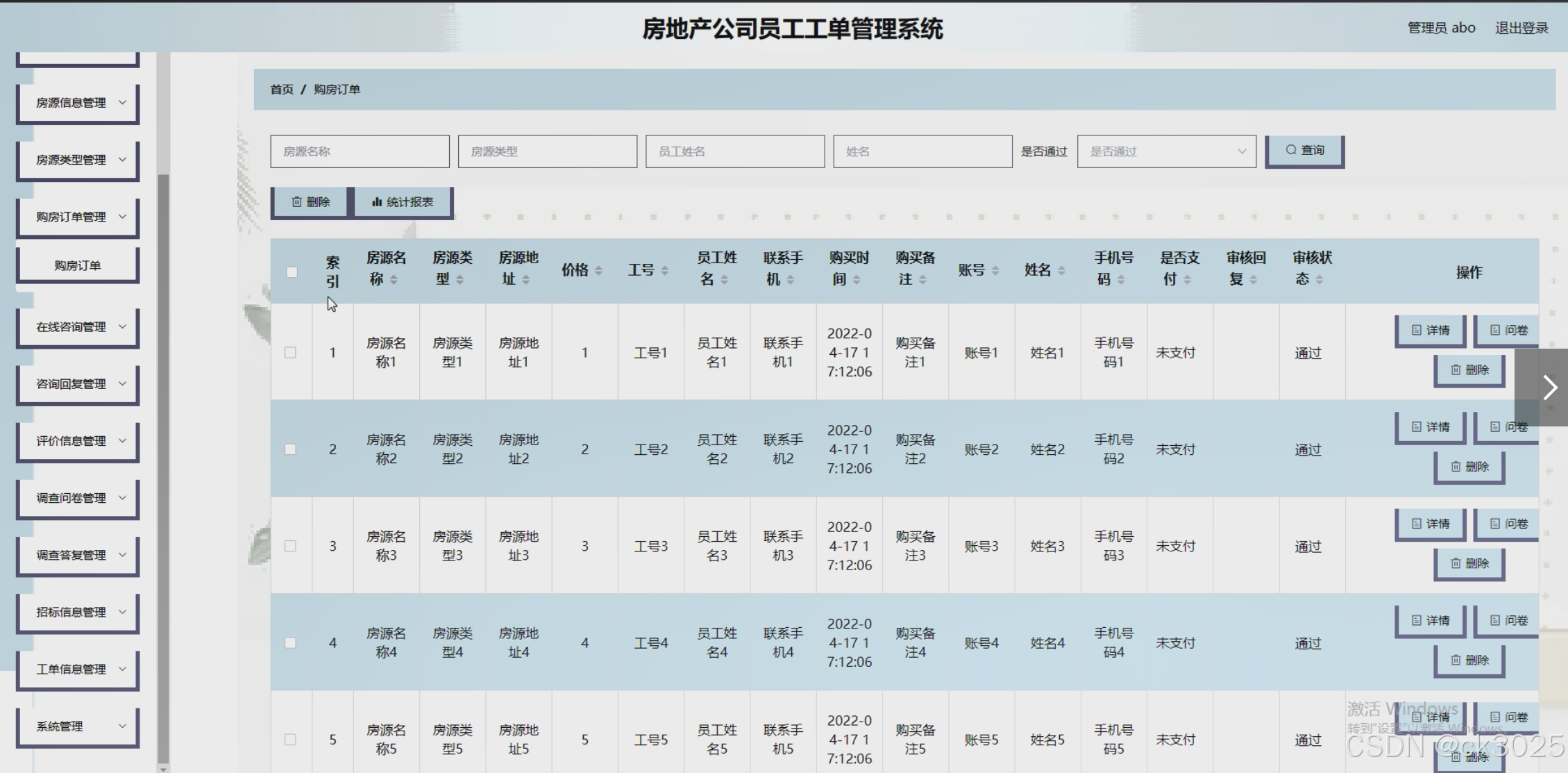This screenshot has height=773, width=1568.
Task: Go to 首页 in the breadcrumb
Action: (281, 90)
